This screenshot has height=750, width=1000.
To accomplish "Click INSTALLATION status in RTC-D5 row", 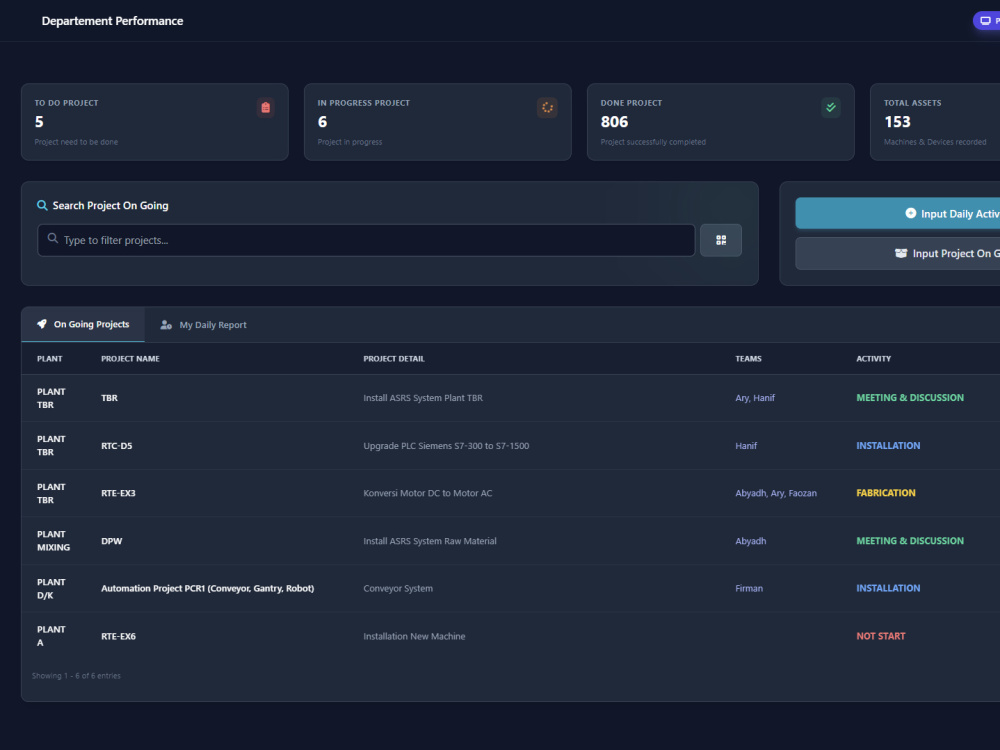I will [x=888, y=446].
